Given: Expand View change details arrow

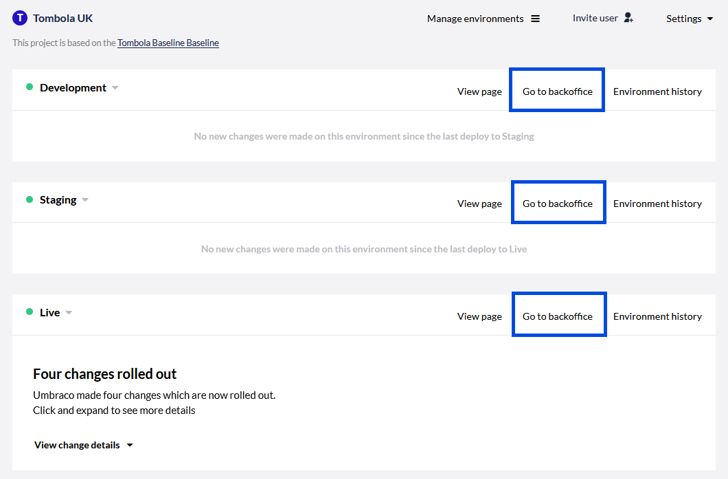Looking at the screenshot, I should tap(130, 445).
